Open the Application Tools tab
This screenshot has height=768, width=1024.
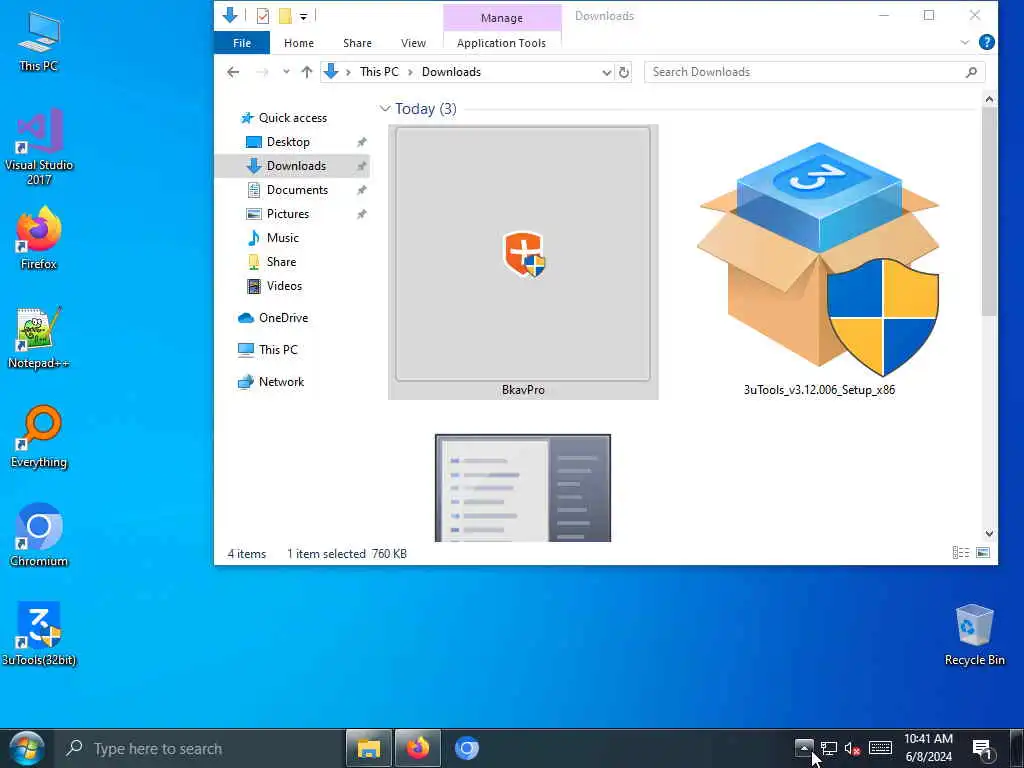502,43
